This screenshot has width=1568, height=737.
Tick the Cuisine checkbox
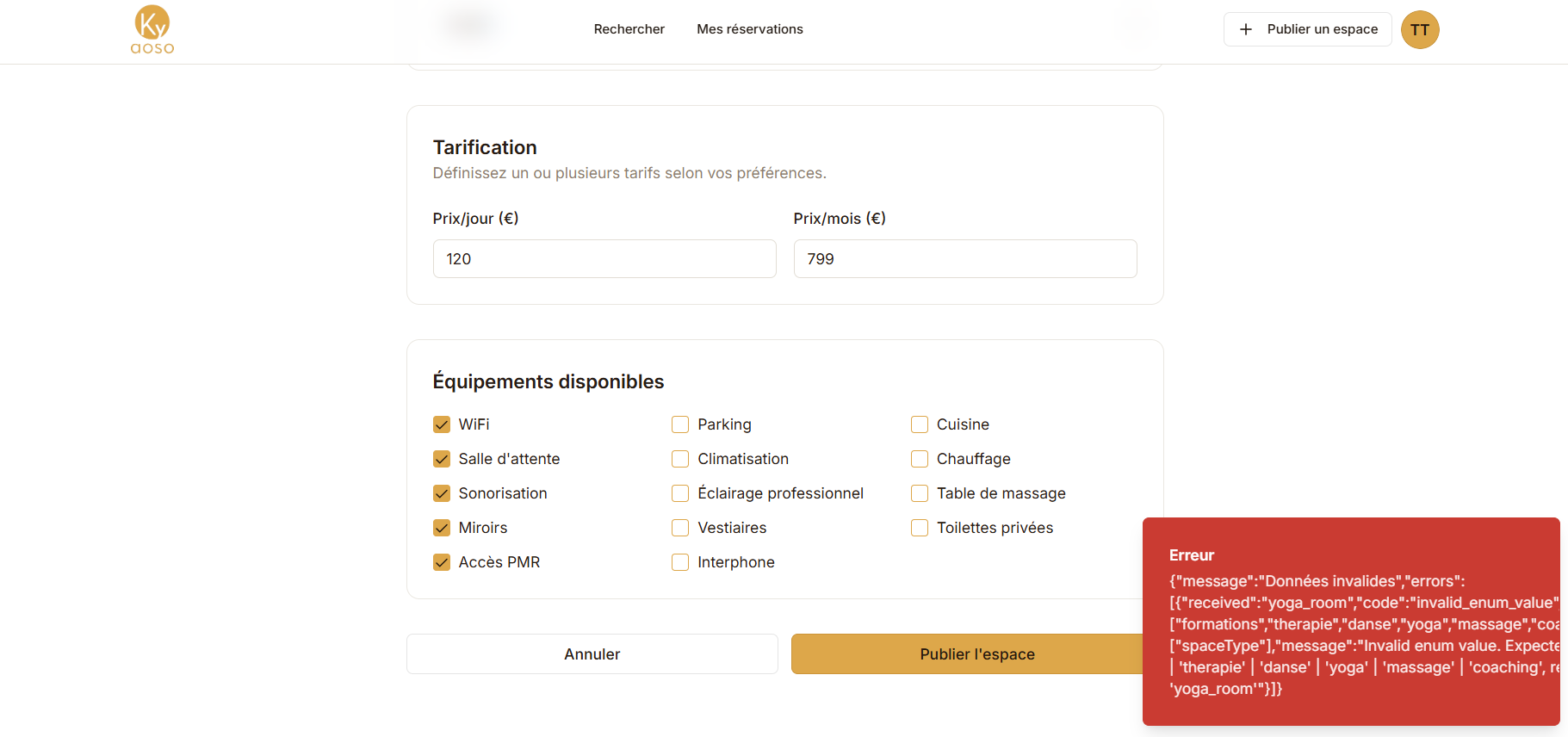tap(920, 424)
